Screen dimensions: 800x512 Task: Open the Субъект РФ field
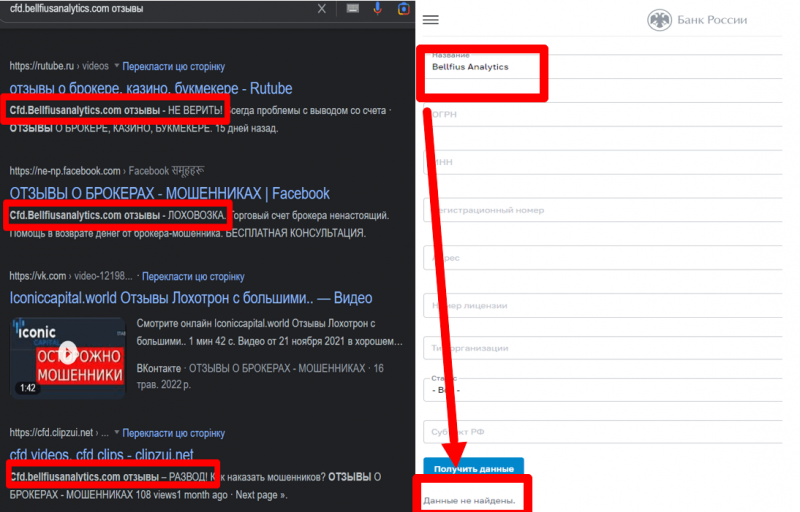603,432
